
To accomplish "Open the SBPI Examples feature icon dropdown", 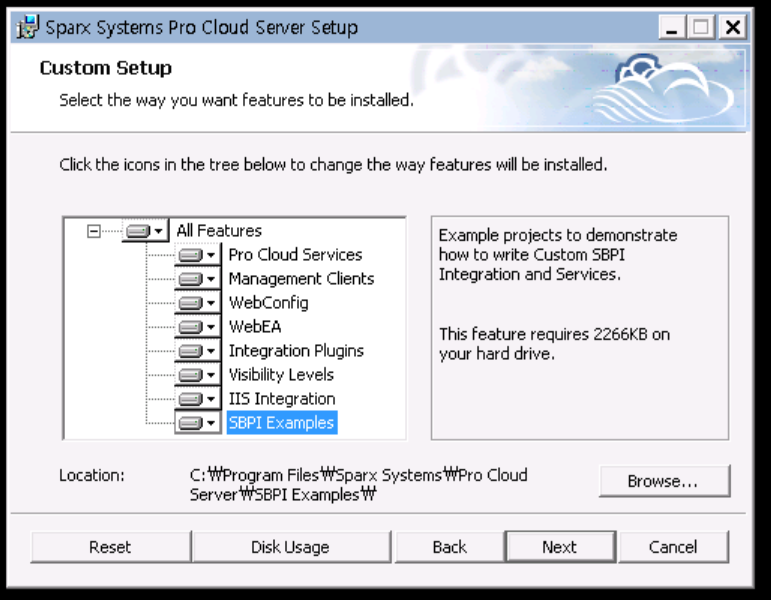I will coord(198,423).
